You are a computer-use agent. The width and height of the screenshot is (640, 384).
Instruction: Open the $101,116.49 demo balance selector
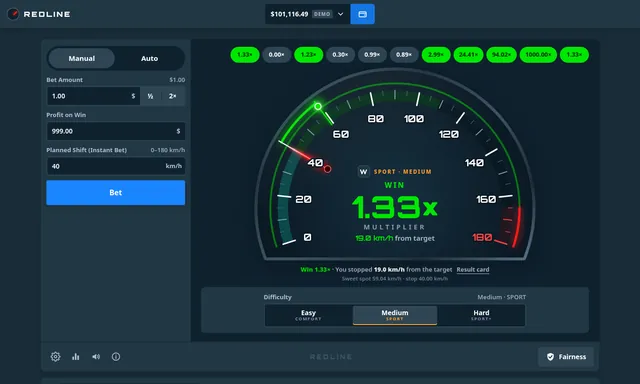click(x=307, y=14)
